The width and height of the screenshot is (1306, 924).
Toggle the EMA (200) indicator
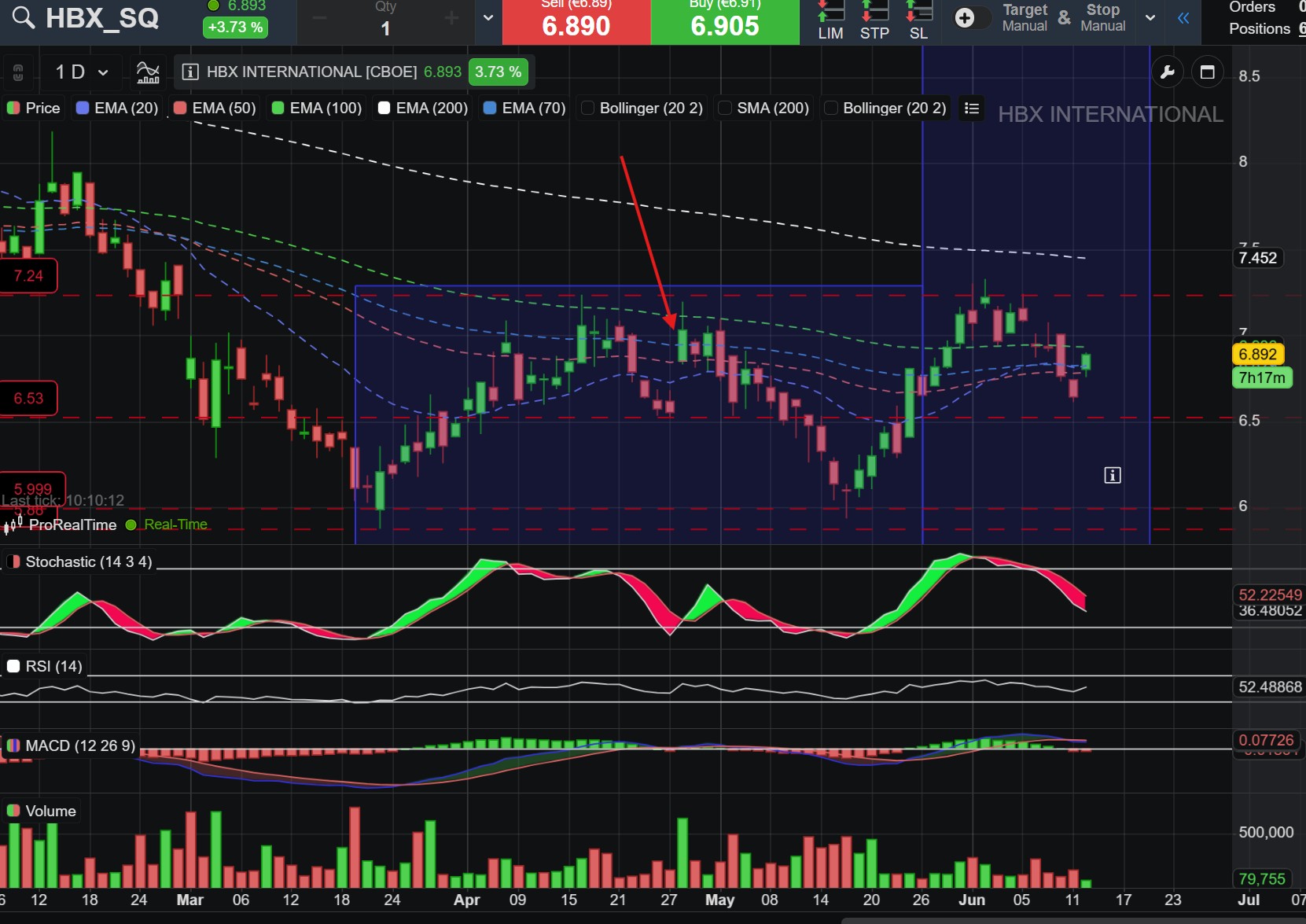pyautogui.click(x=423, y=108)
